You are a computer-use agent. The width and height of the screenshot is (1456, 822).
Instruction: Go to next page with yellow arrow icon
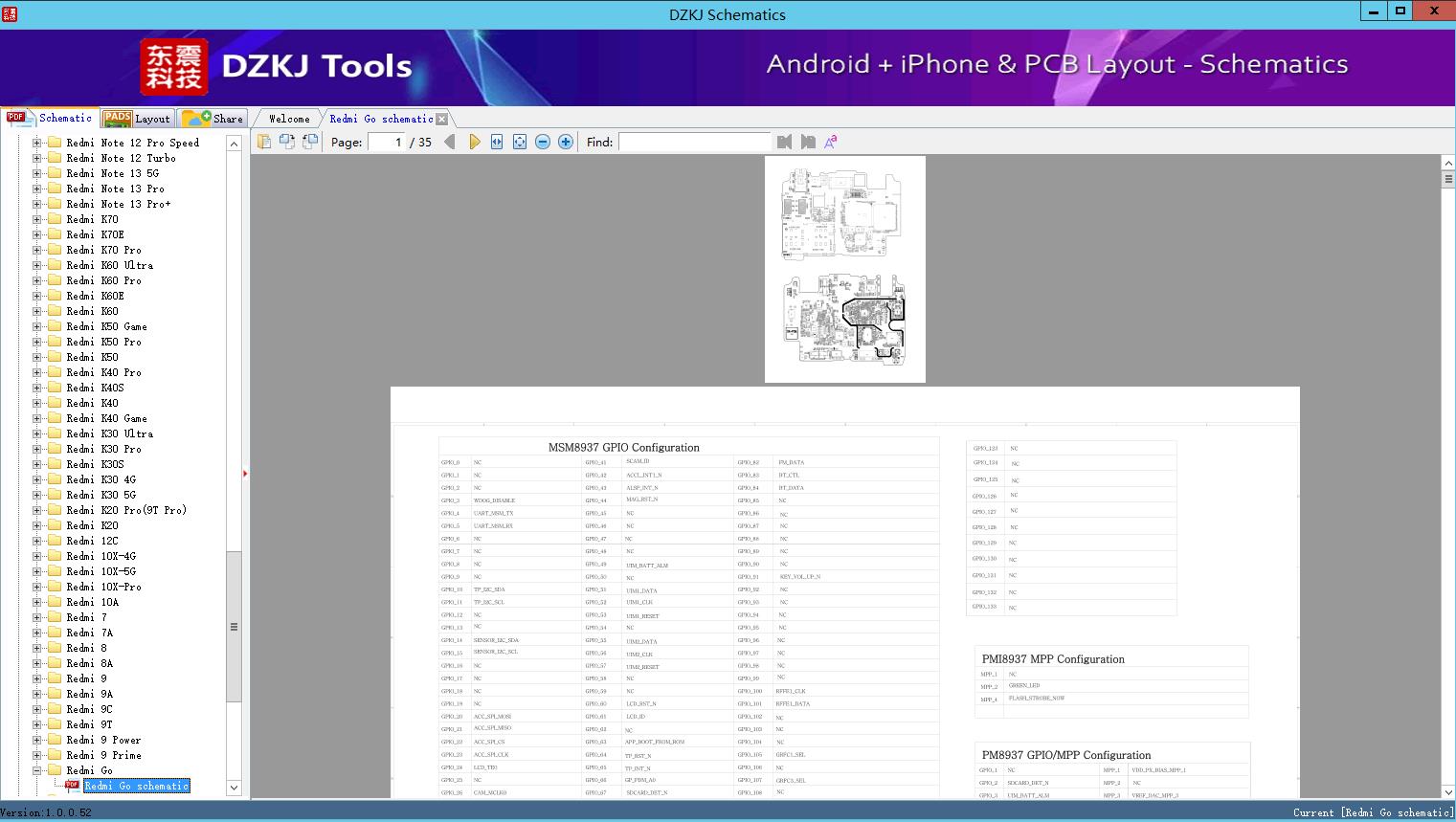(476, 141)
